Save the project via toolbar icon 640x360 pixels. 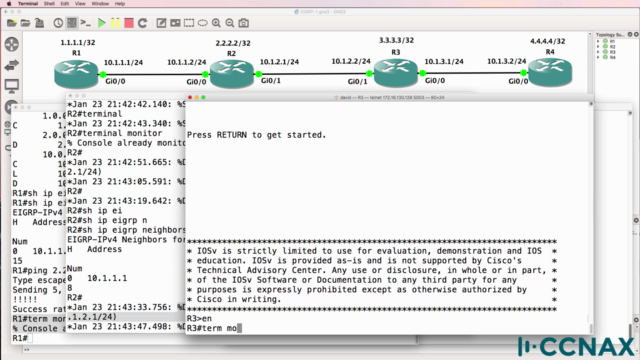[x=40, y=23]
